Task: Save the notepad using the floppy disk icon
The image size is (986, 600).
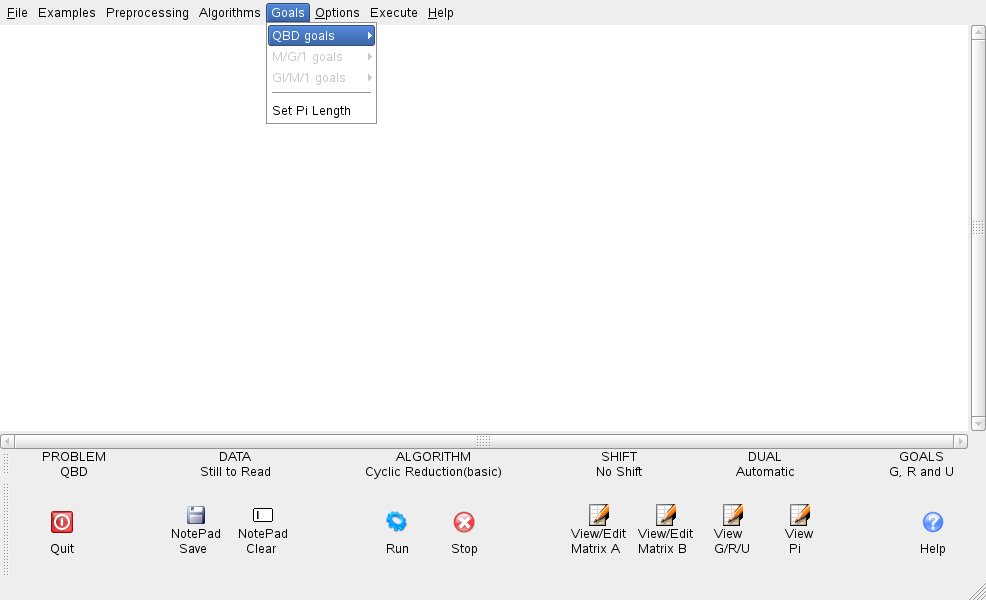Action: 196,516
